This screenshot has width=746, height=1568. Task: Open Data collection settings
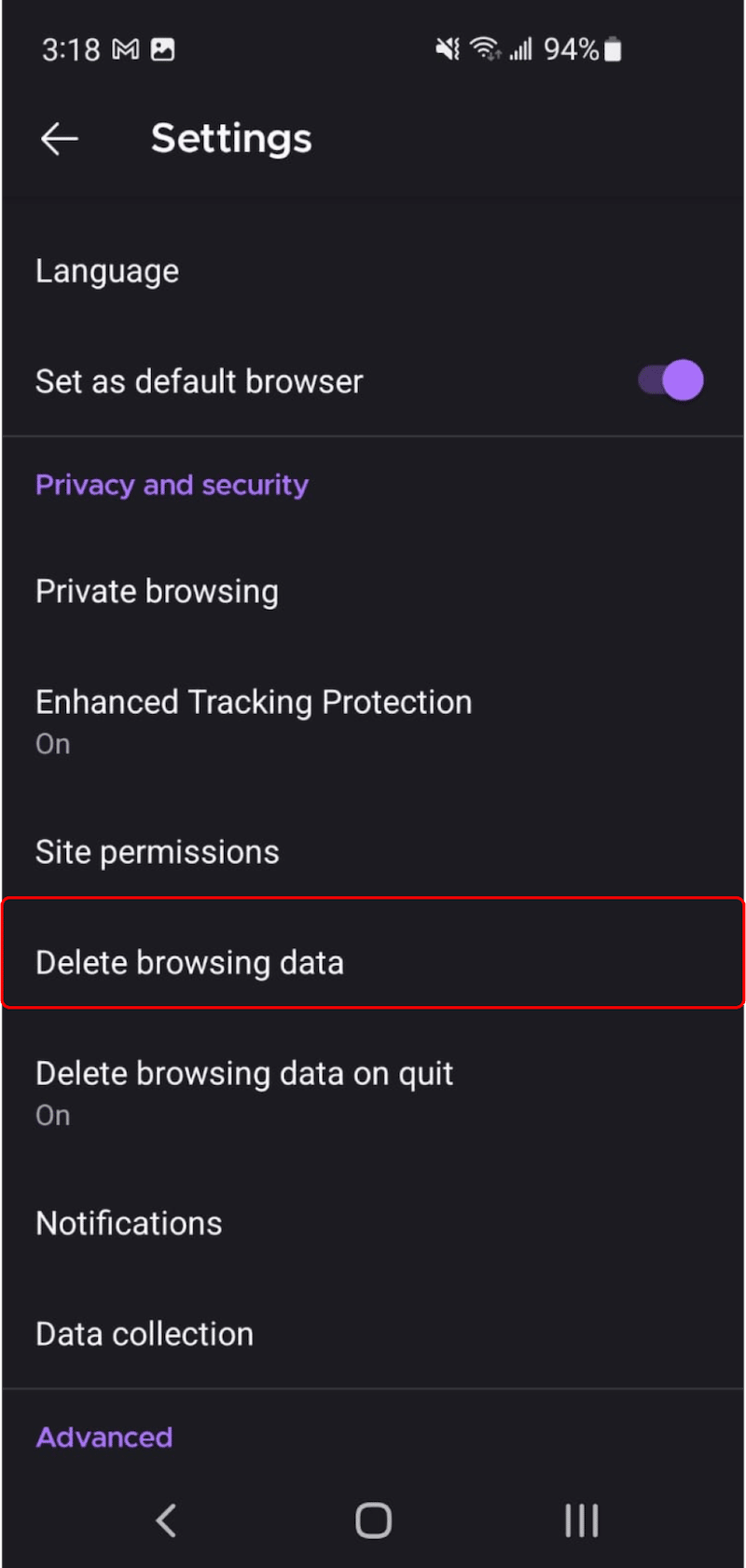coord(145,1334)
